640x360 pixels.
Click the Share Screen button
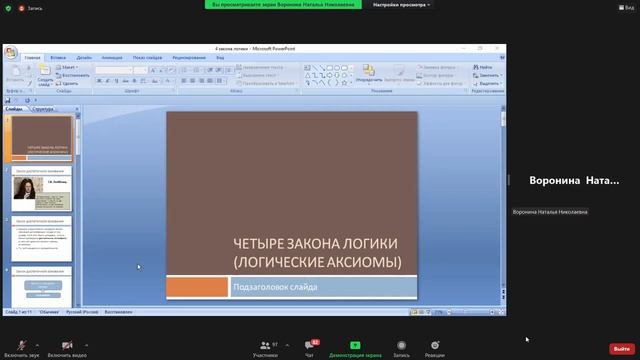(355, 349)
